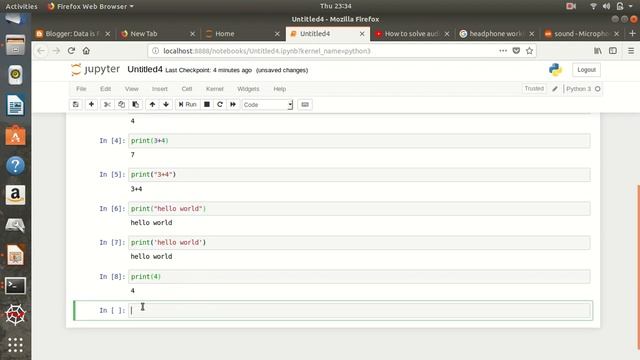Click the Pocket save icon
Screen dimensions: 640x360
click(x=516, y=51)
